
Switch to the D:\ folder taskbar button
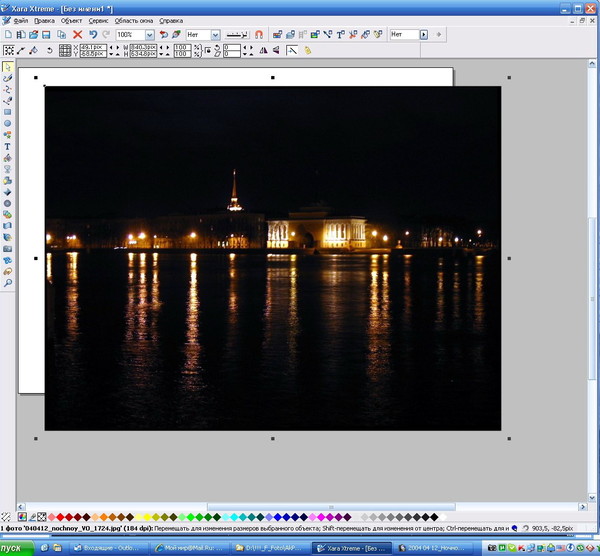point(270,548)
